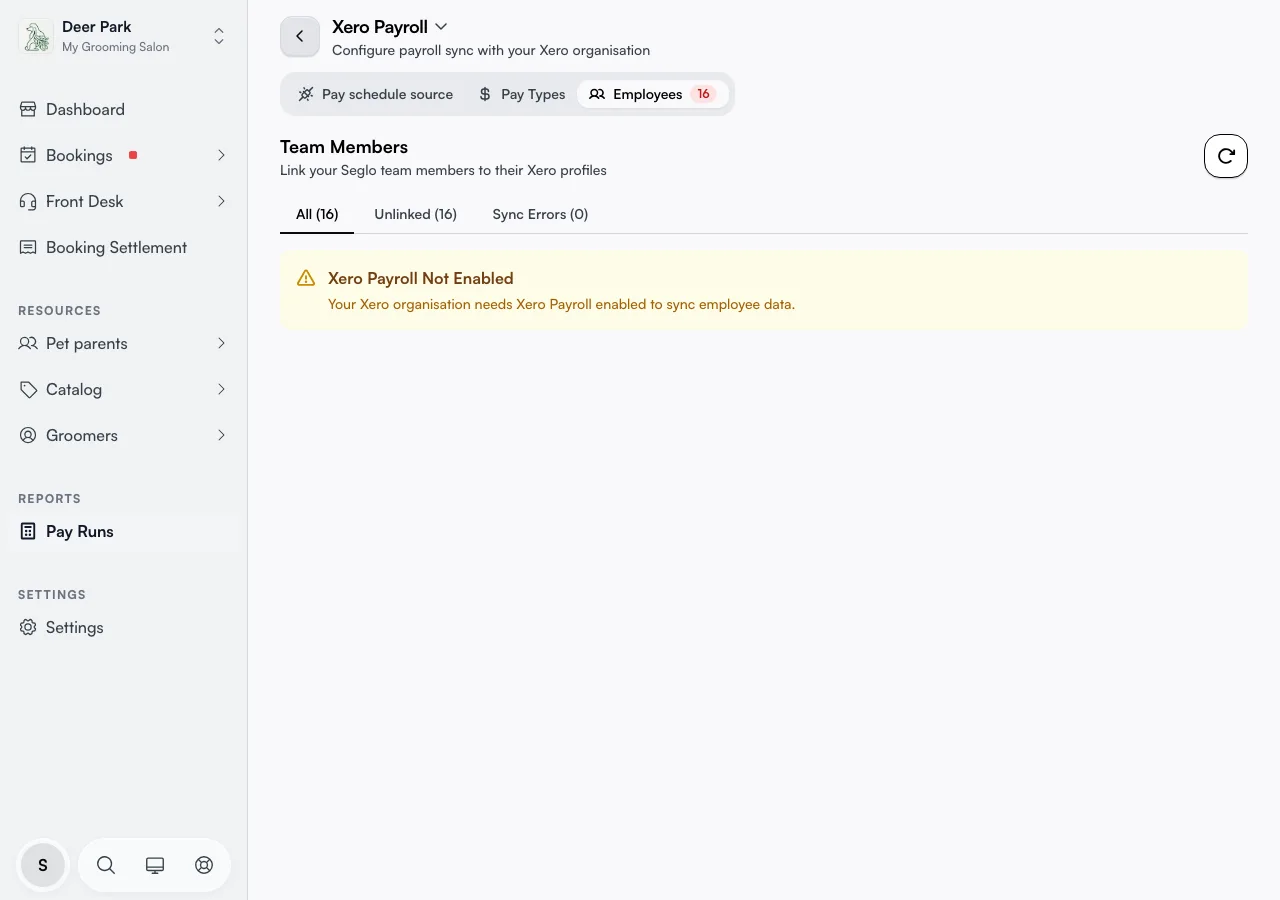Show the Sync Errors (0) tab
1280x900 pixels.
540,214
